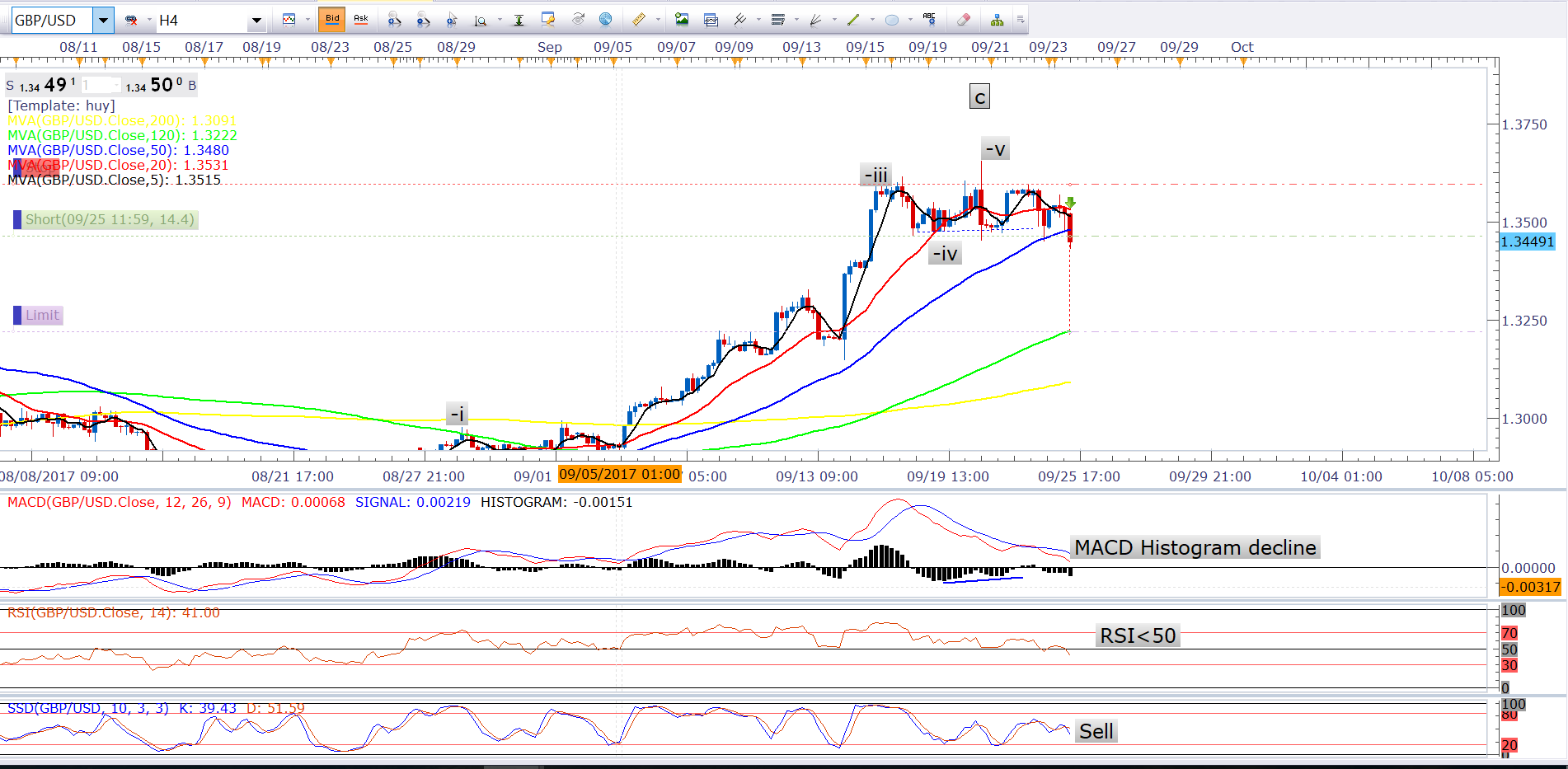Click the ruler measurement tool

(x=638, y=20)
